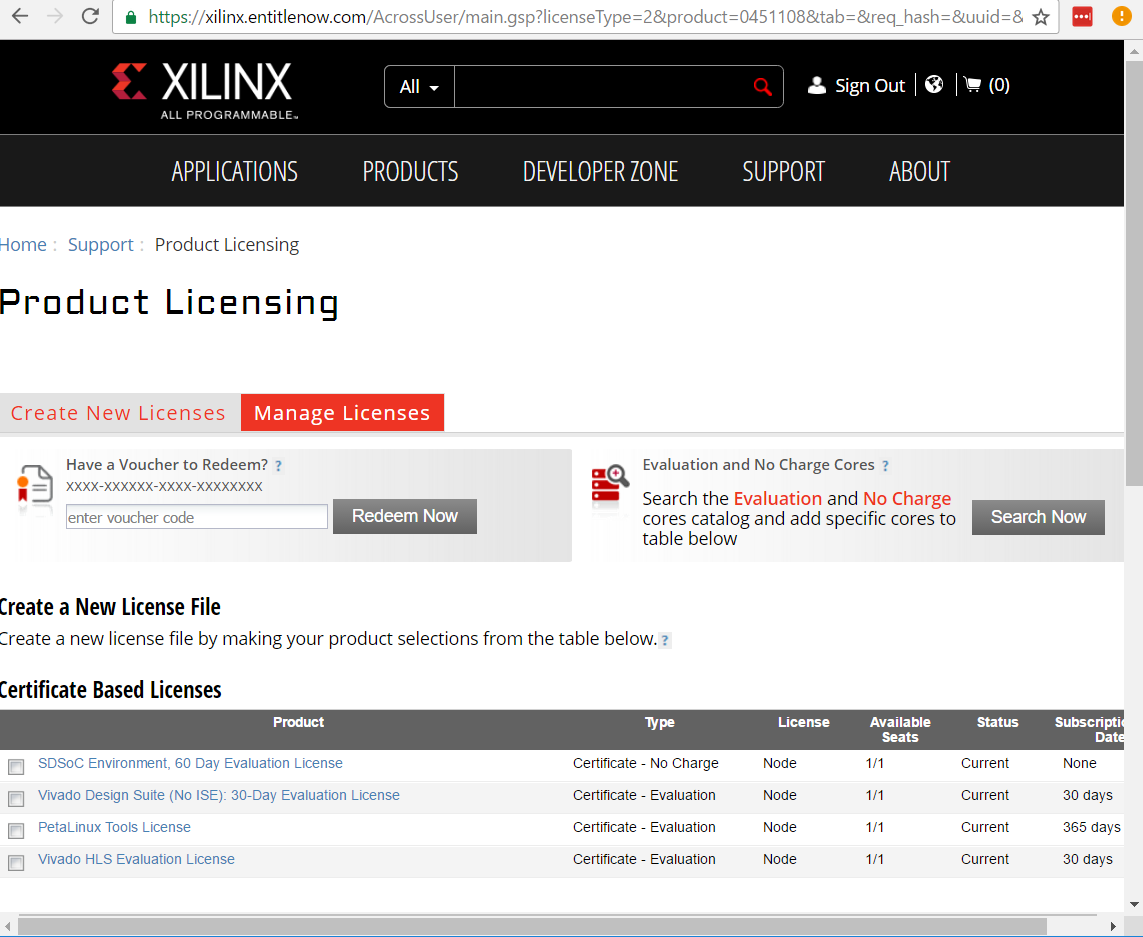The width and height of the screenshot is (1143, 937).
Task: Click help icon beside Evaluation and No Charge Cores
Action: (885, 465)
